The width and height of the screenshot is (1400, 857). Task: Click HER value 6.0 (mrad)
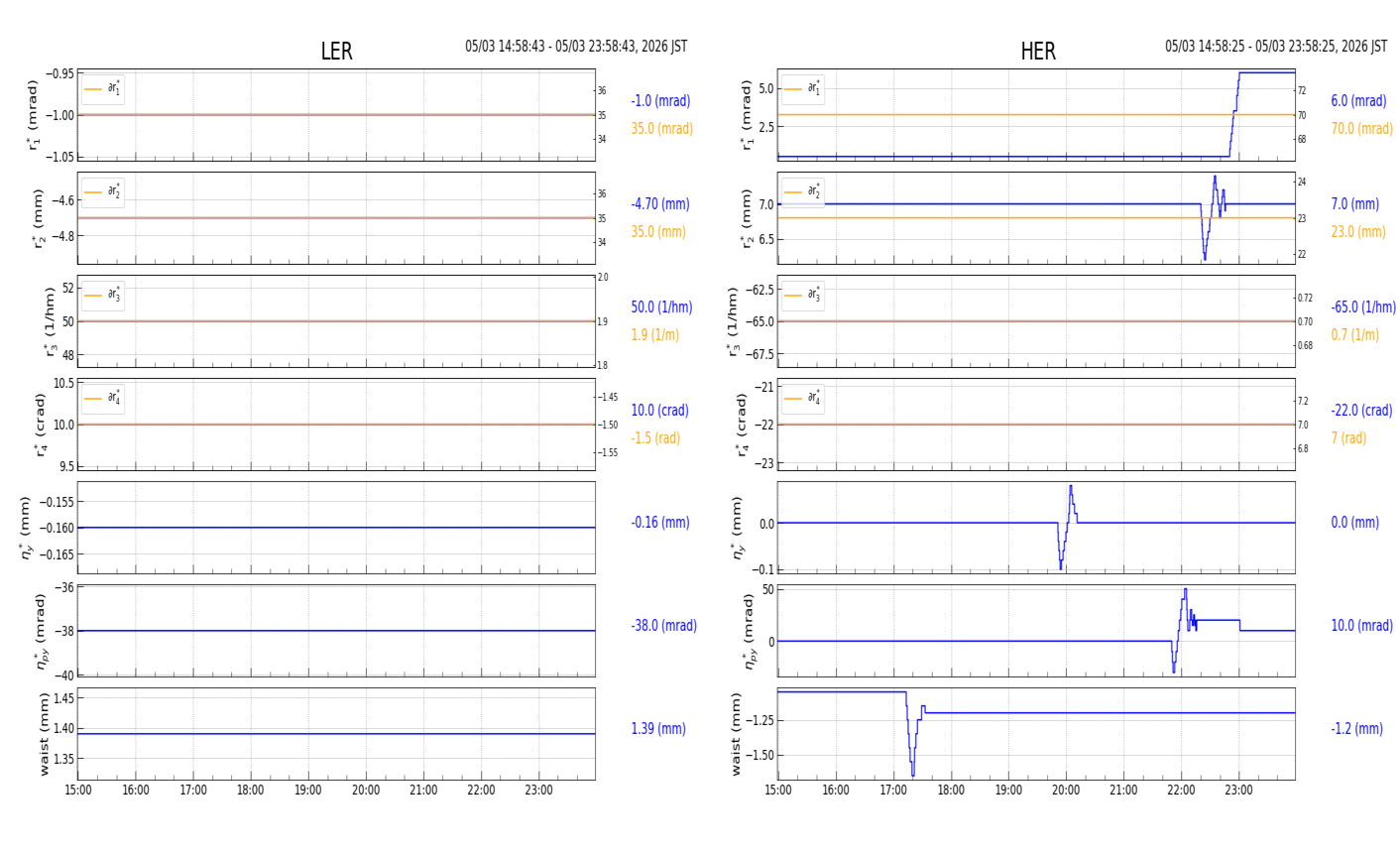click(1358, 101)
